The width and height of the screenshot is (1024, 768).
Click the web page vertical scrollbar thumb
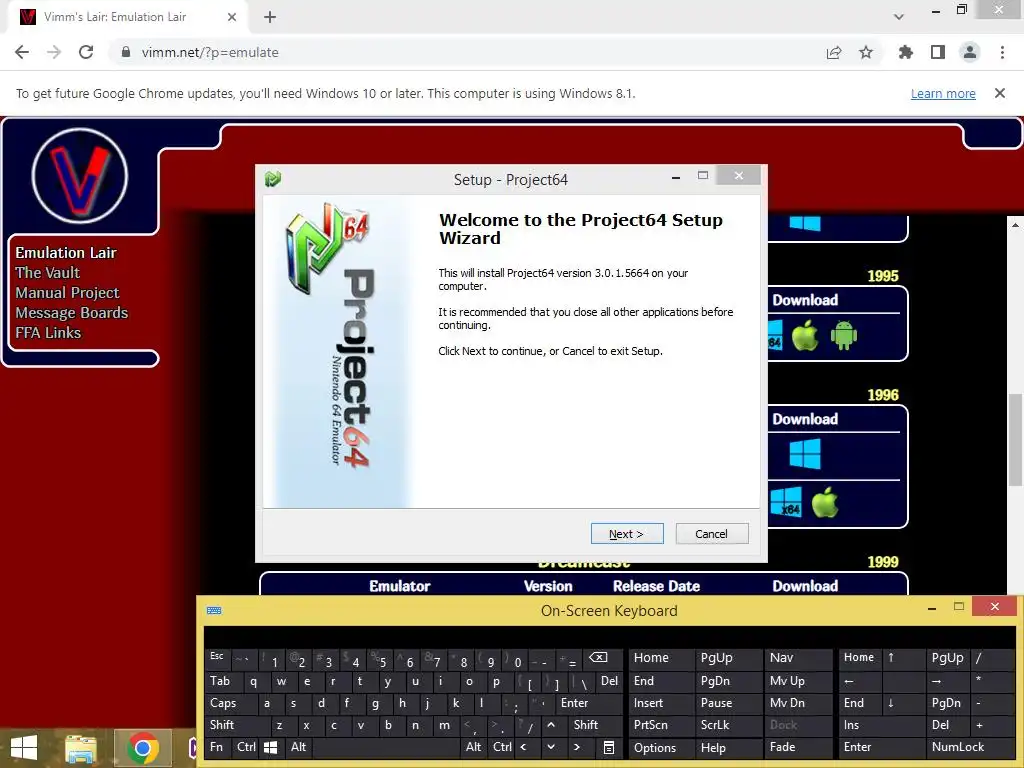pos(1015,439)
